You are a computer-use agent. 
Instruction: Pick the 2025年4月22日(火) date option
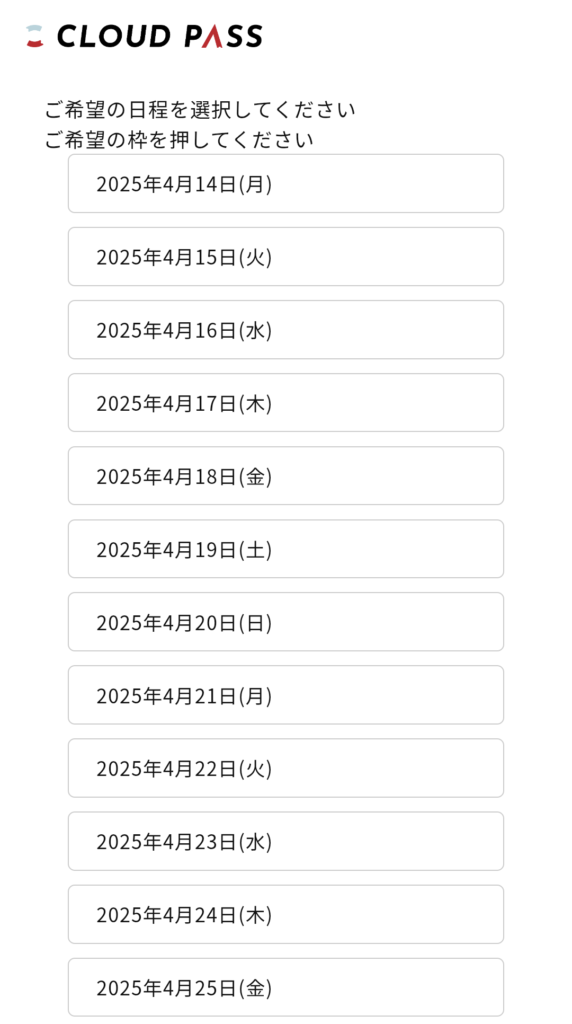[286, 768]
